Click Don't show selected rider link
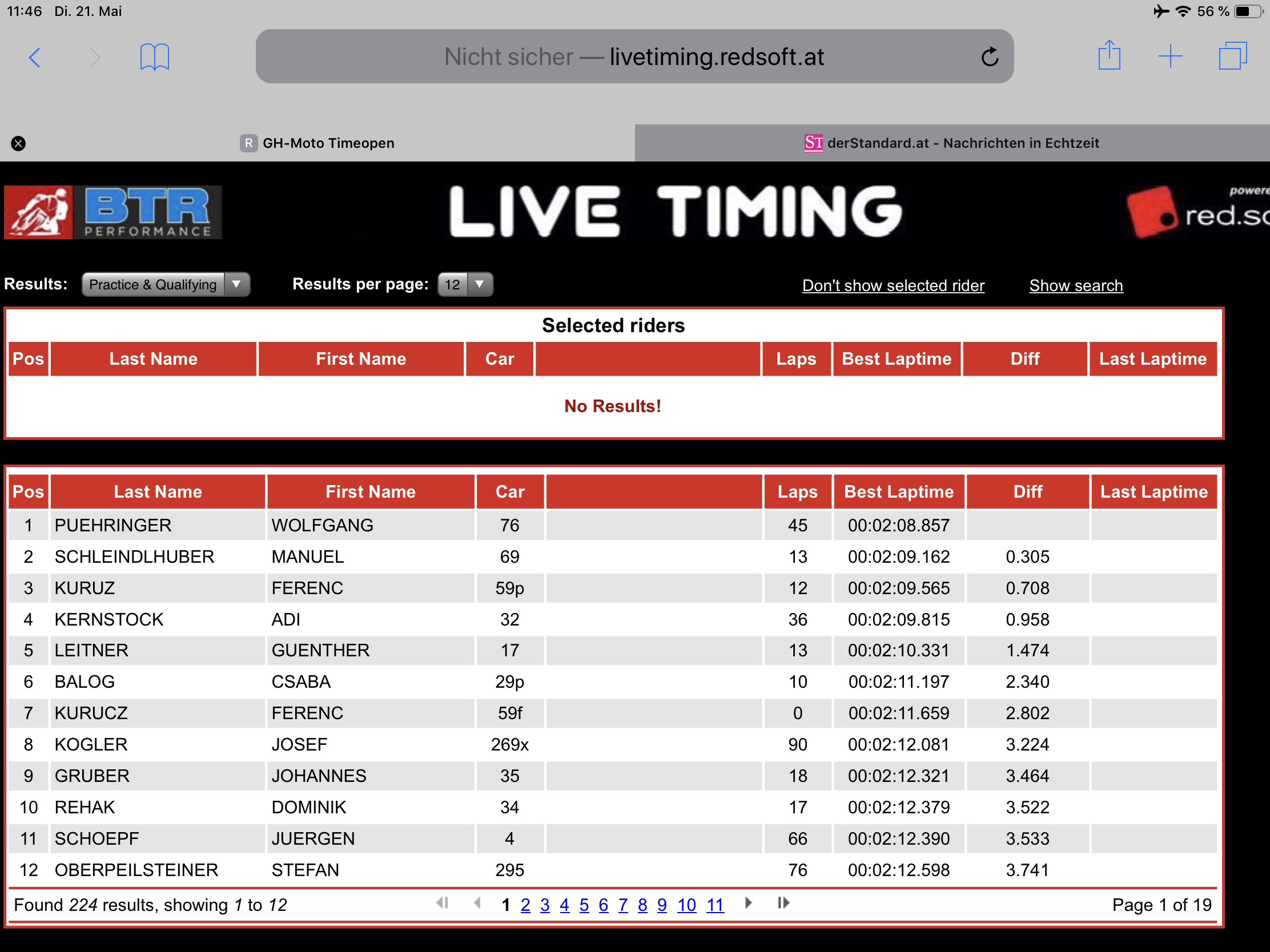 click(x=893, y=286)
